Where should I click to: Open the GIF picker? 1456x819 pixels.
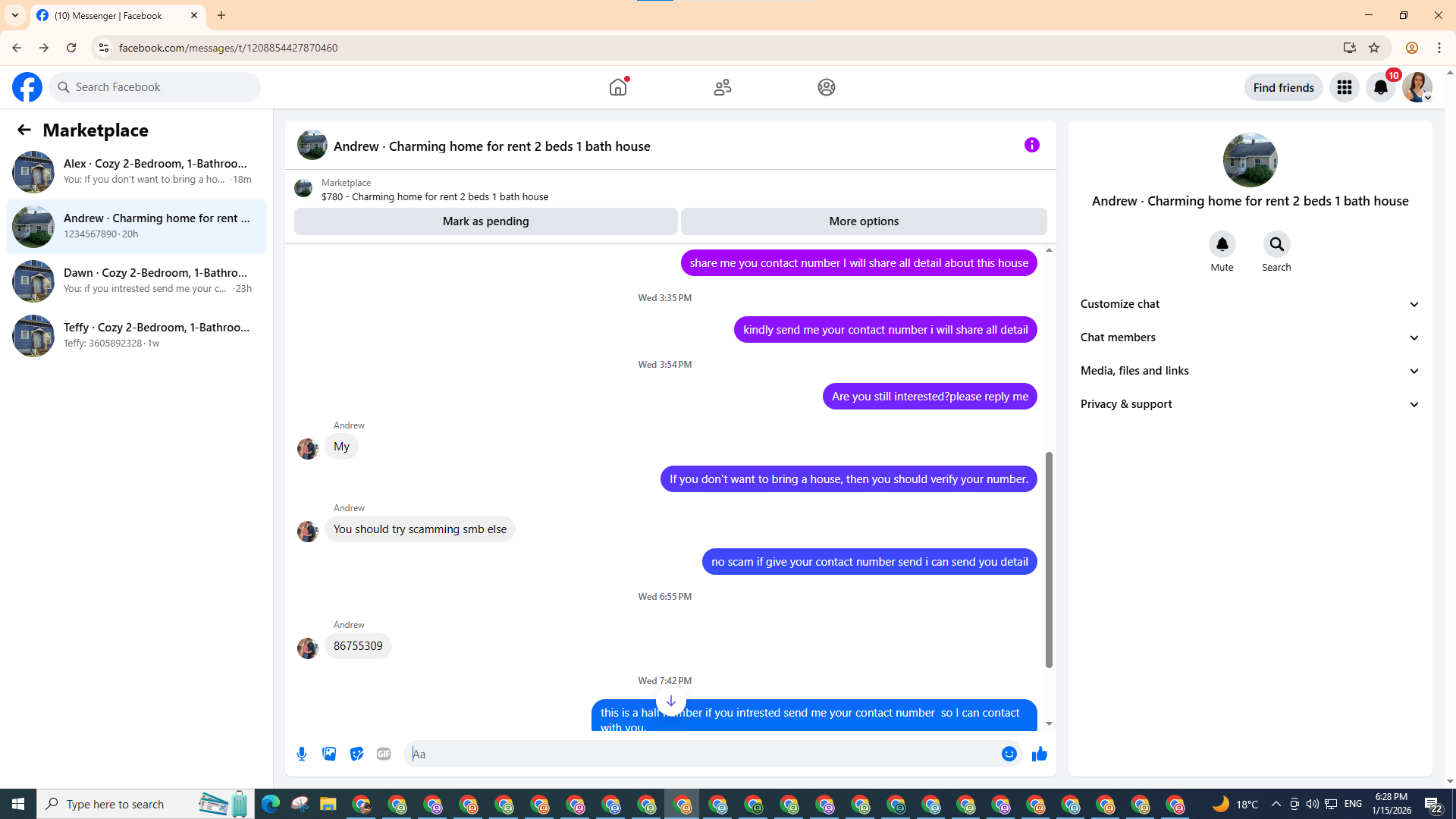pyautogui.click(x=384, y=754)
